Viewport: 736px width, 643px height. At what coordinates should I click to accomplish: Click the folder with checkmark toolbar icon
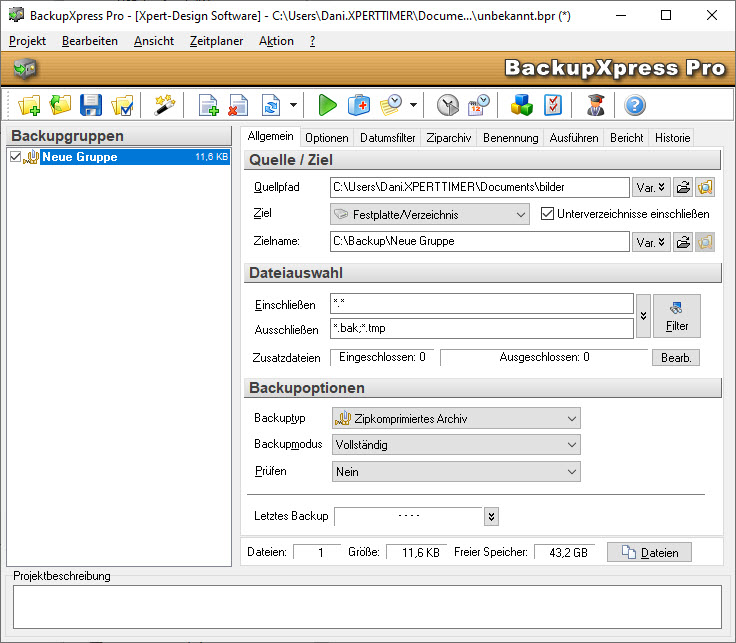[122, 105]
